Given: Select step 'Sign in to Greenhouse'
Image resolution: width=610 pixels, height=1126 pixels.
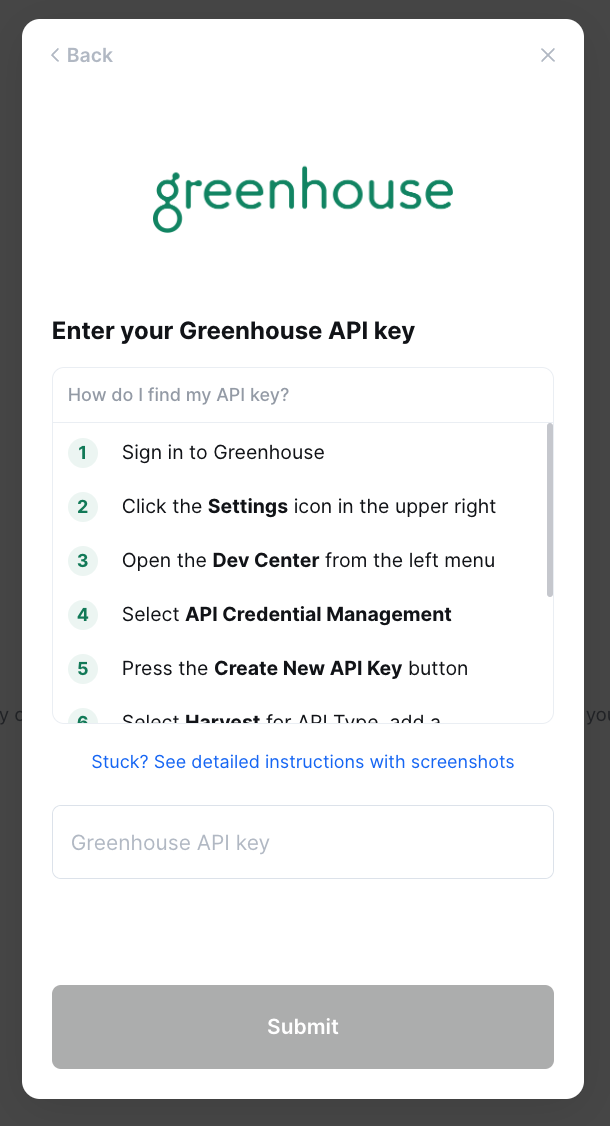Looking at the screenshot, I should point(223,452).
